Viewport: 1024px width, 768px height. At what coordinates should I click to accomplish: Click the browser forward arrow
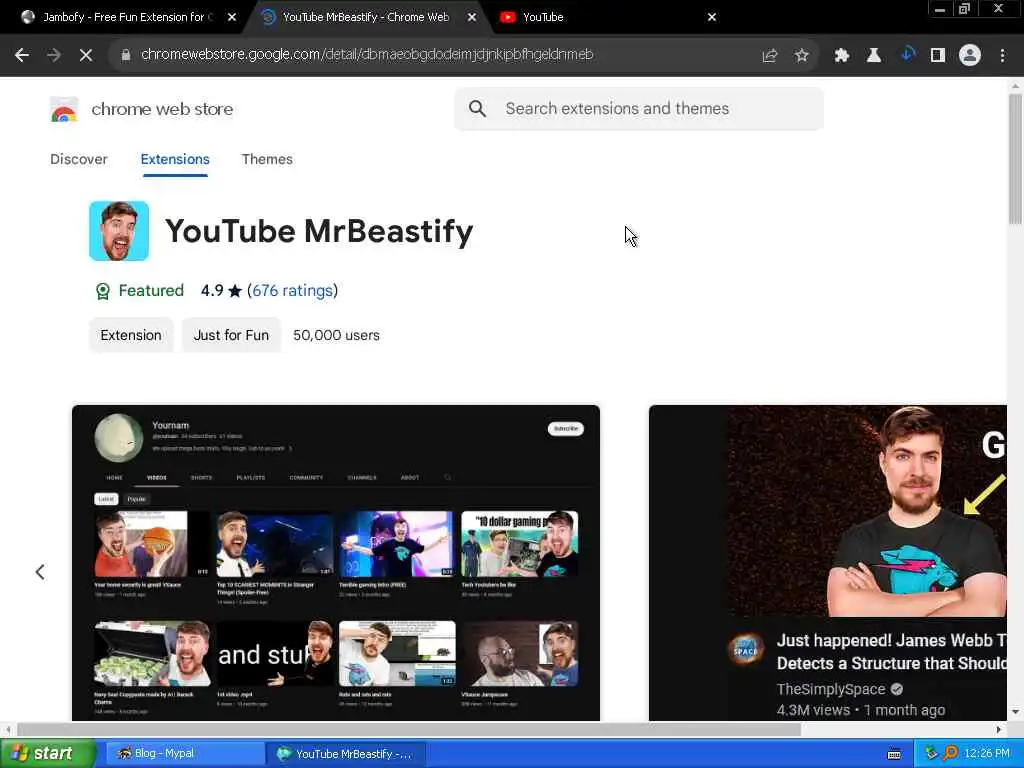click(54, 56)
